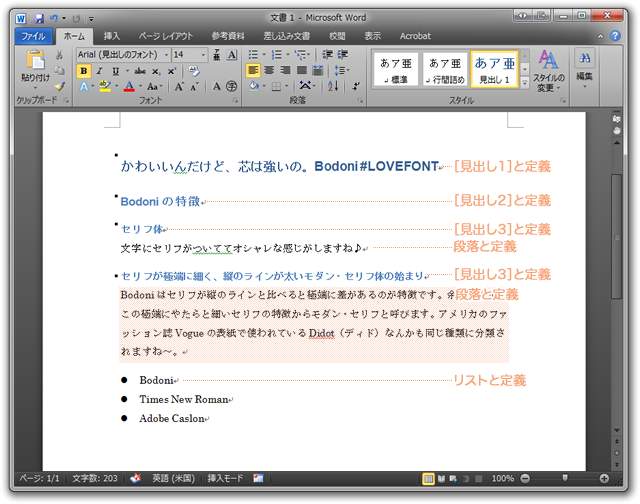Click the proofing status book icon

(x=136, y=478)
